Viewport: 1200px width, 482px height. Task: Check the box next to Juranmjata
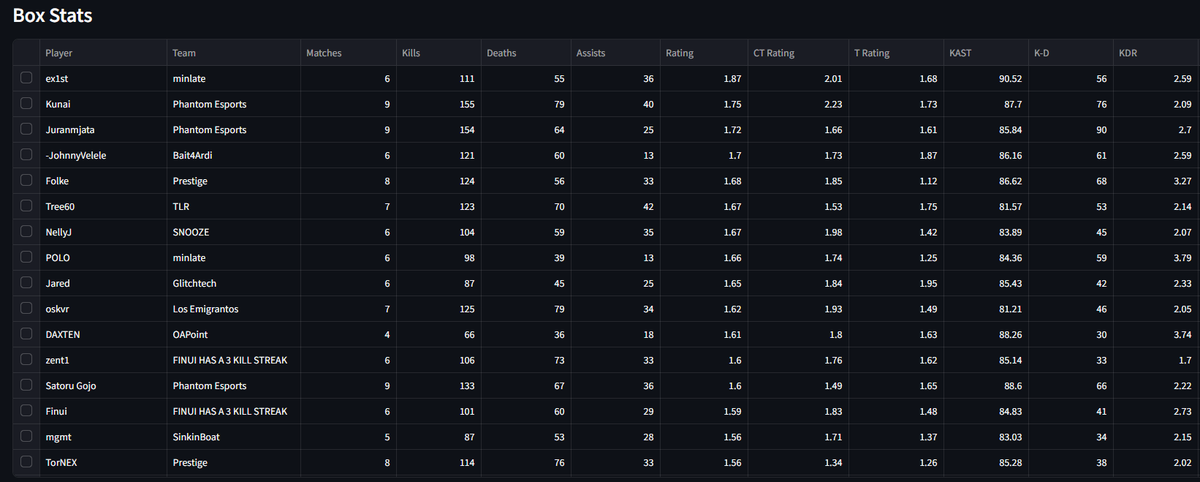(x=25, y=130)
